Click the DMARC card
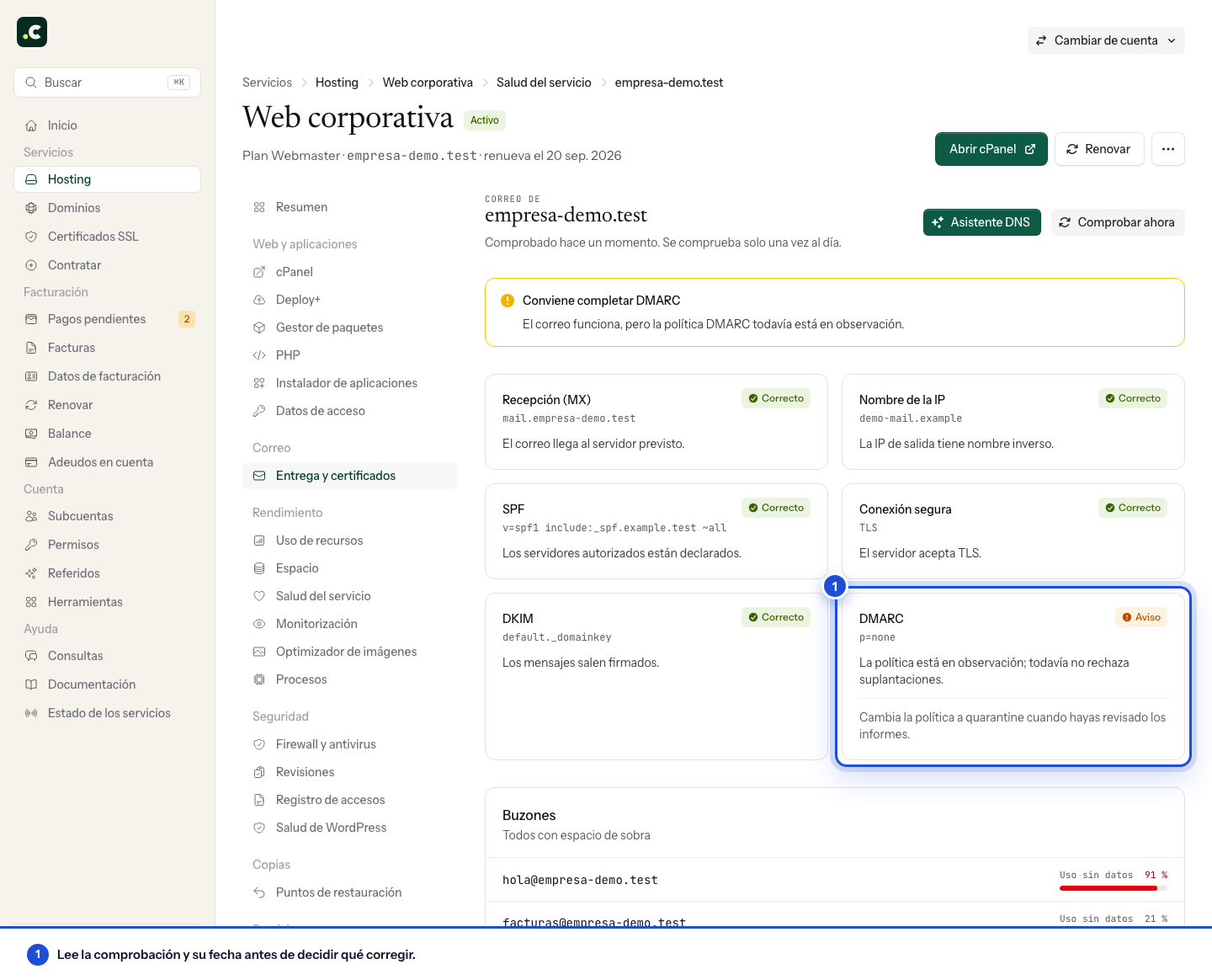1212x980 pixels. pos(1013,677)
